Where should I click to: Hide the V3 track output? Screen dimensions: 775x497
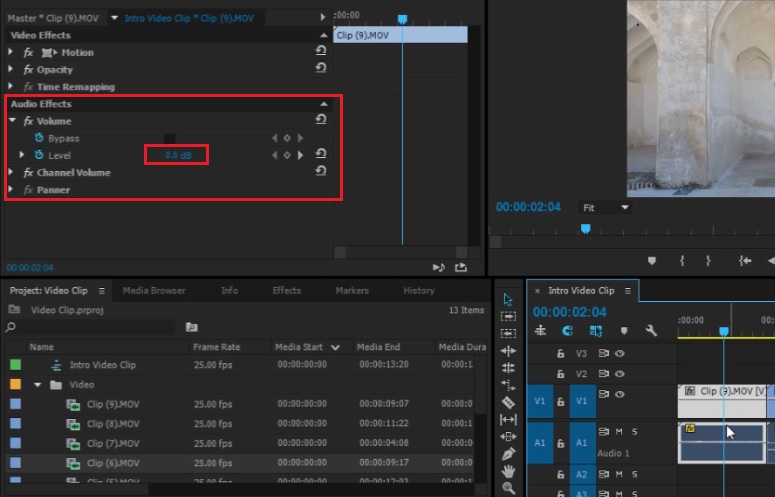pyautogui.click(x=620, y=353)
